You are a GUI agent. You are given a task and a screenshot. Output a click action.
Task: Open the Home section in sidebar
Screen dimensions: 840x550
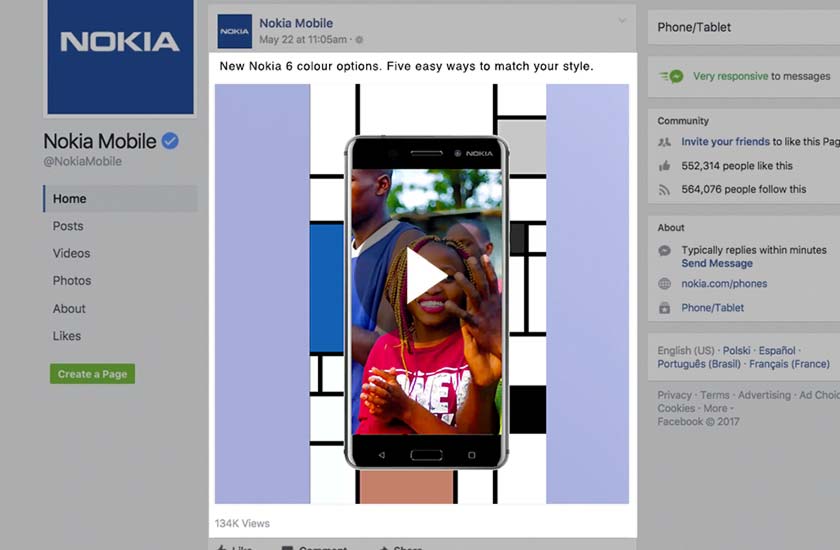coord(121,199)
